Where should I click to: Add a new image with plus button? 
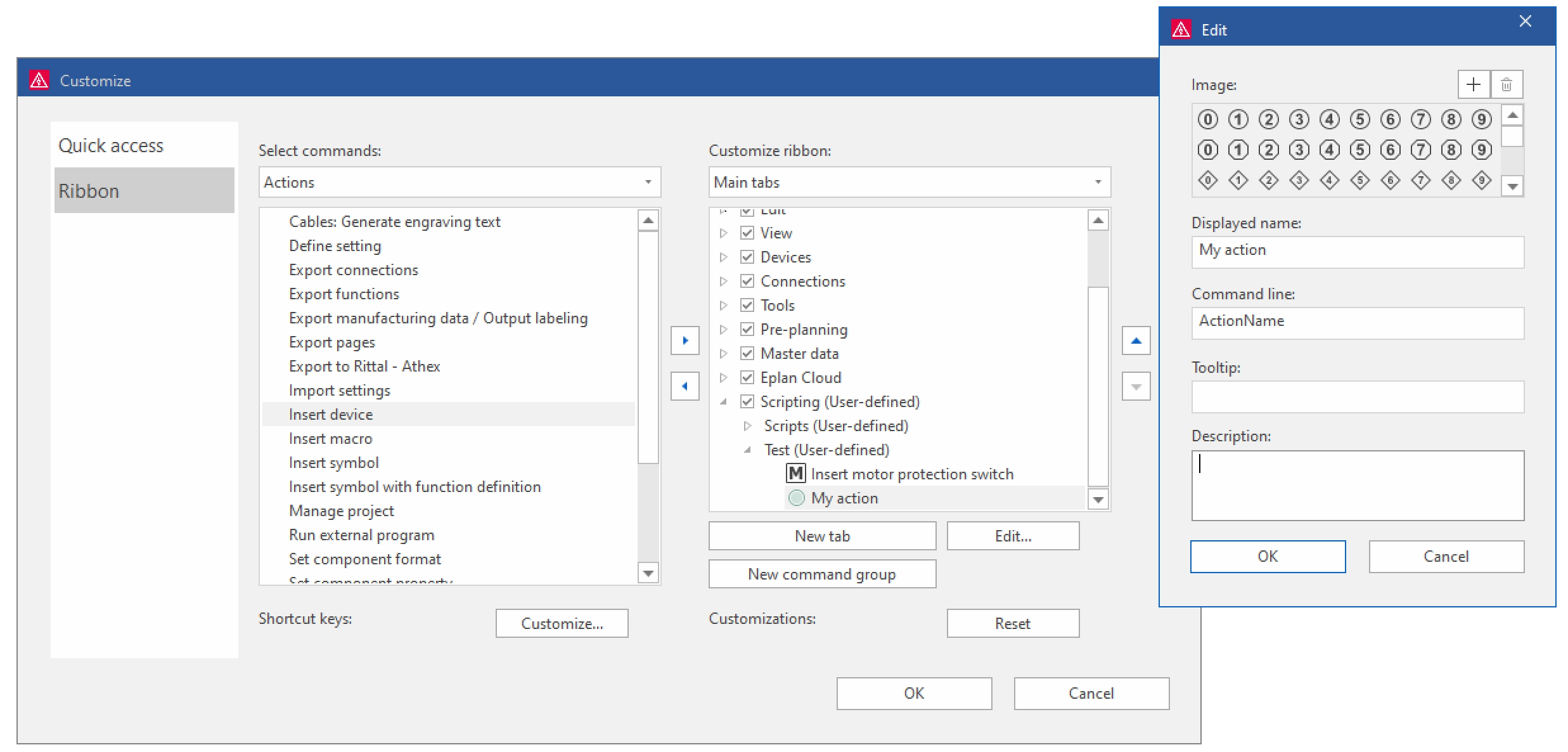(1474, 84)
